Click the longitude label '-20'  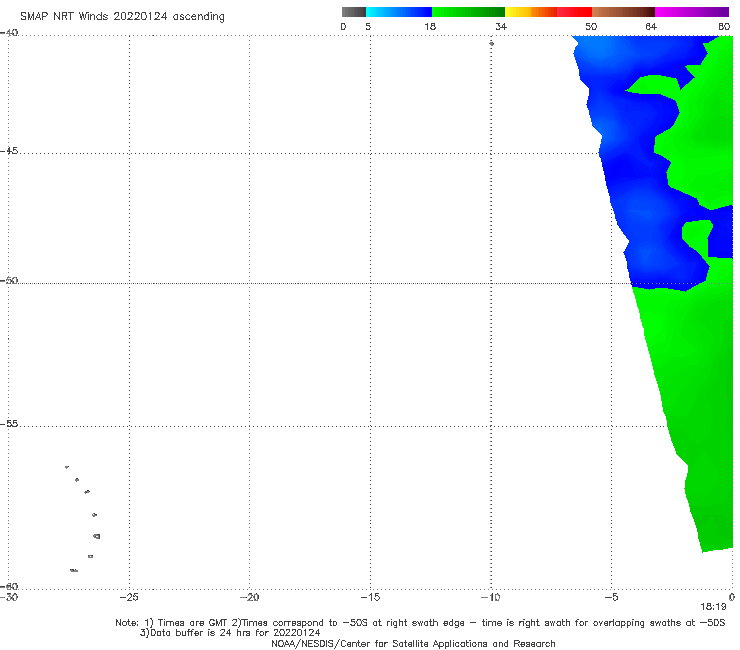pyautogui.click(x=249, y=597)
